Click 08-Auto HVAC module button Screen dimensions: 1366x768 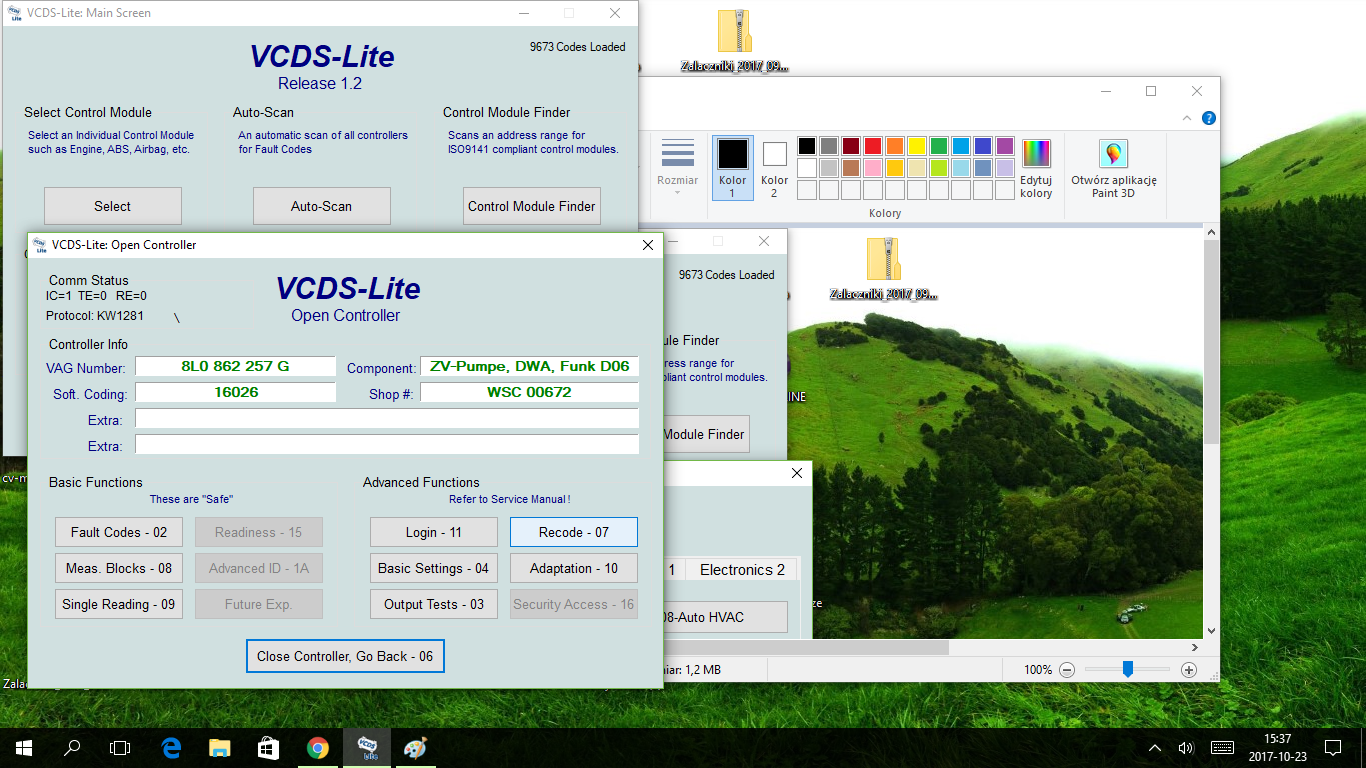tap(725, 617)
